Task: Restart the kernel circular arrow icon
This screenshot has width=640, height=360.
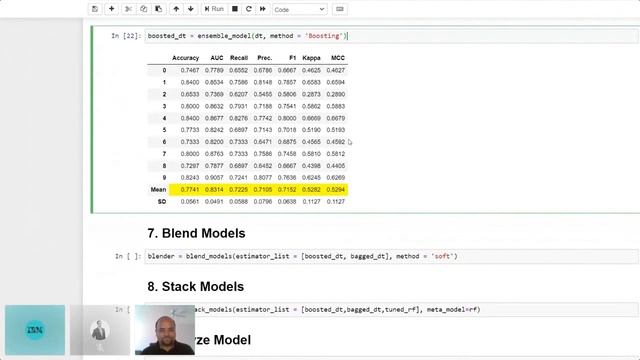Action: [x=249, y=9]
